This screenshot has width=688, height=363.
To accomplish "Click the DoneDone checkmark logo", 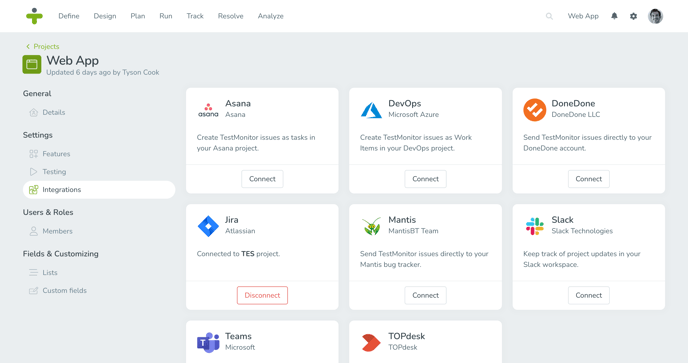I will [534, 110].
